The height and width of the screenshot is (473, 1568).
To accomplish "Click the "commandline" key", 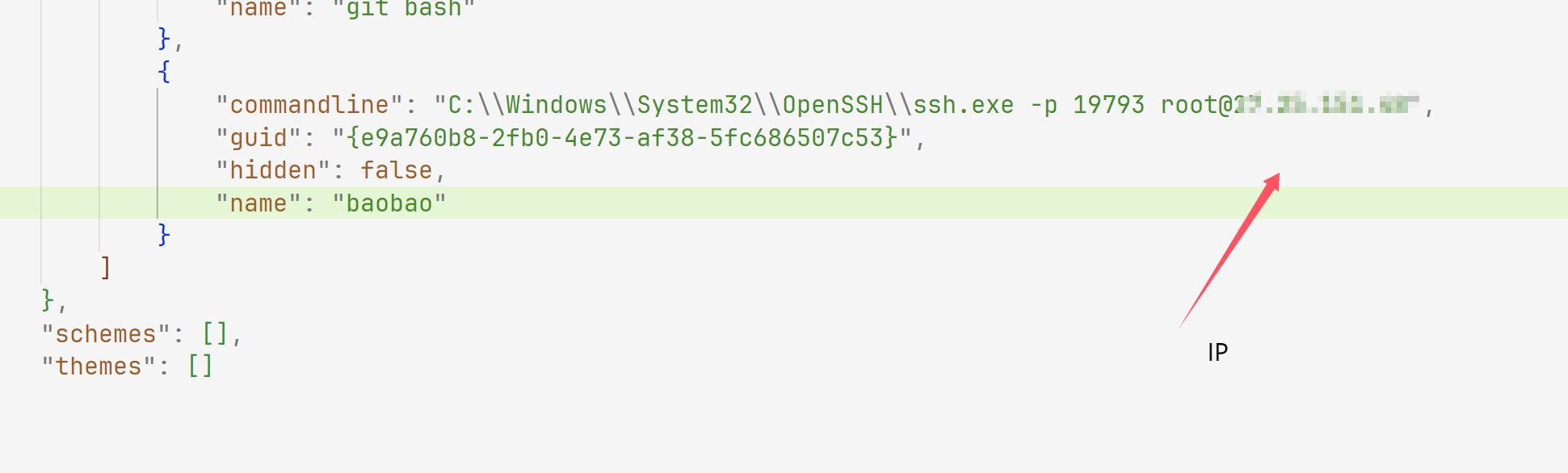I will (309, 105).
